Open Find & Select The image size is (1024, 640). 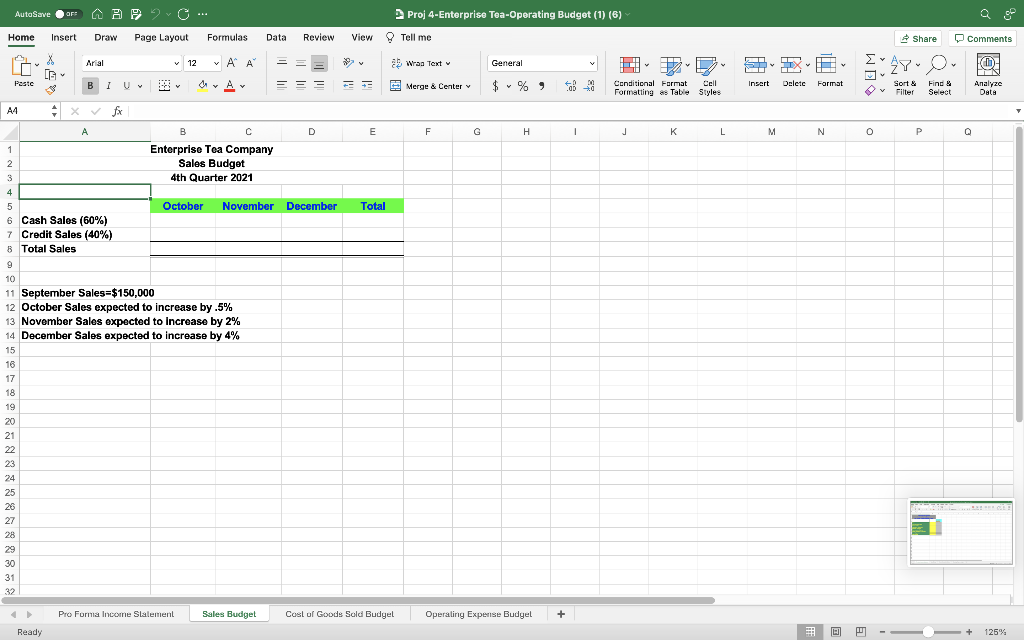[x=940, y=76]
